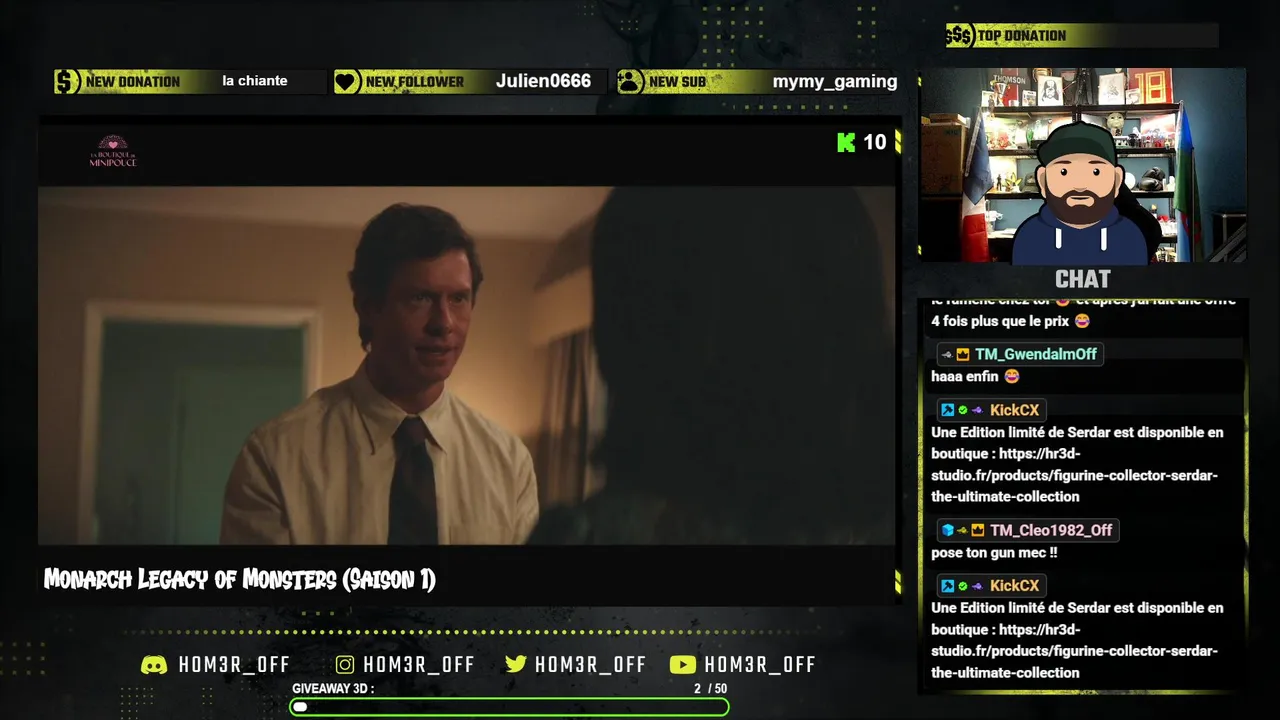The image size is (1280, 720).
Task: Click the people icon beside NEW SUB
Action: [x=630, y=82]
